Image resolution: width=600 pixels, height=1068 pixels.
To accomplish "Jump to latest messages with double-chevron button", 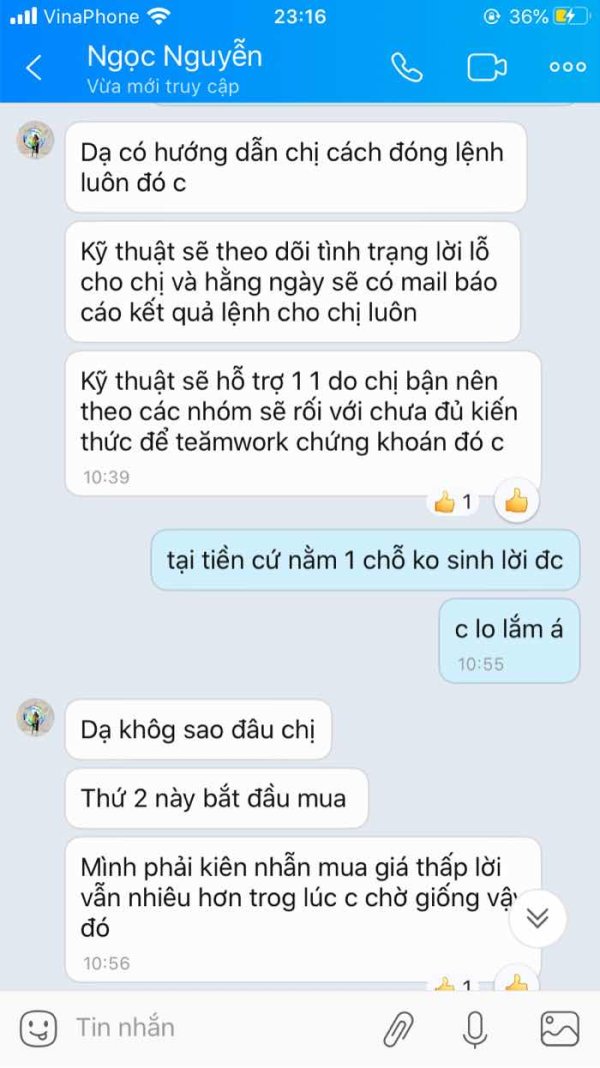I will [538, 918].
